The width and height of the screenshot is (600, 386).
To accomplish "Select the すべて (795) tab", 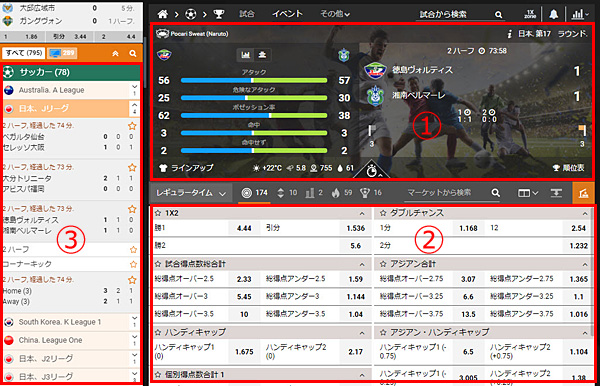I will (24, 53).
